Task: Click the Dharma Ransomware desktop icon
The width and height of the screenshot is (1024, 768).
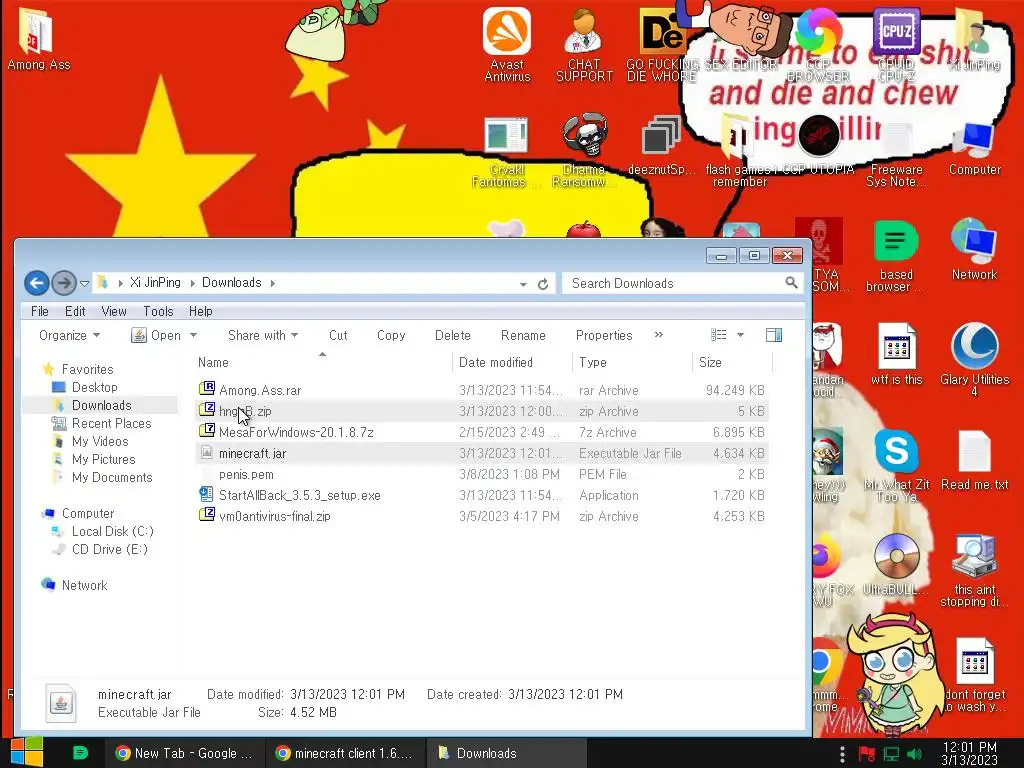Action: point(584,150)
